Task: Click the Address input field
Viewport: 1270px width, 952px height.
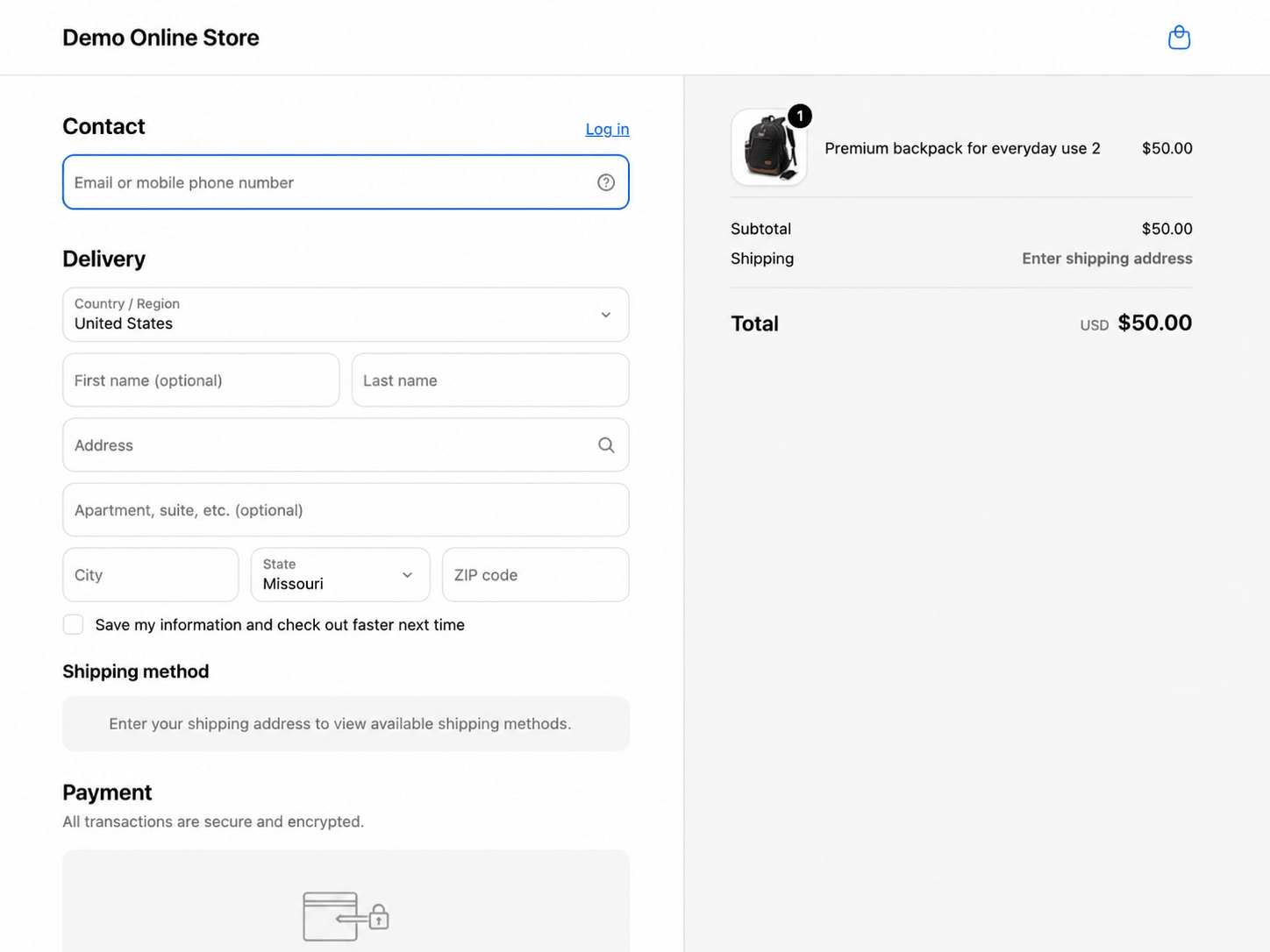Action: (346, 445)
